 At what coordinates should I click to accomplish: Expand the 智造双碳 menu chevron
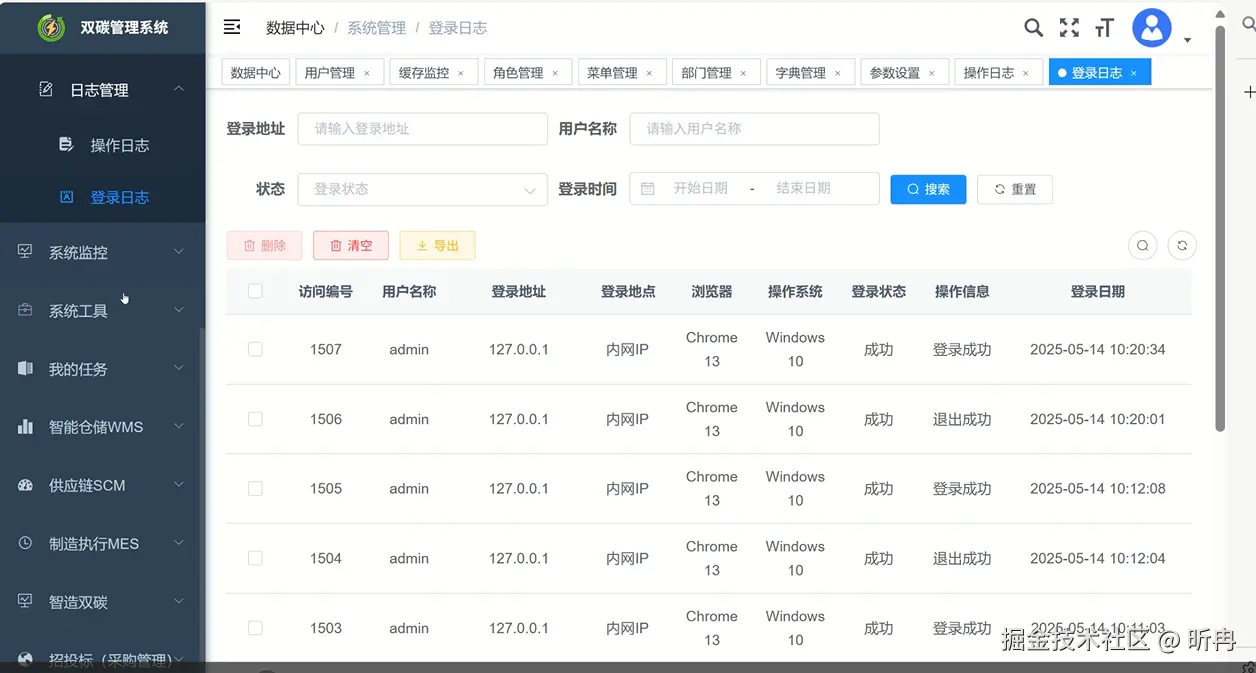[x=179, y=601]
